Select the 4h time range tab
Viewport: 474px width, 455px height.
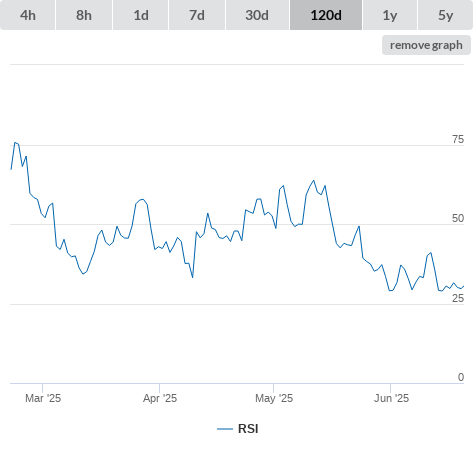[x=28, y=15]
